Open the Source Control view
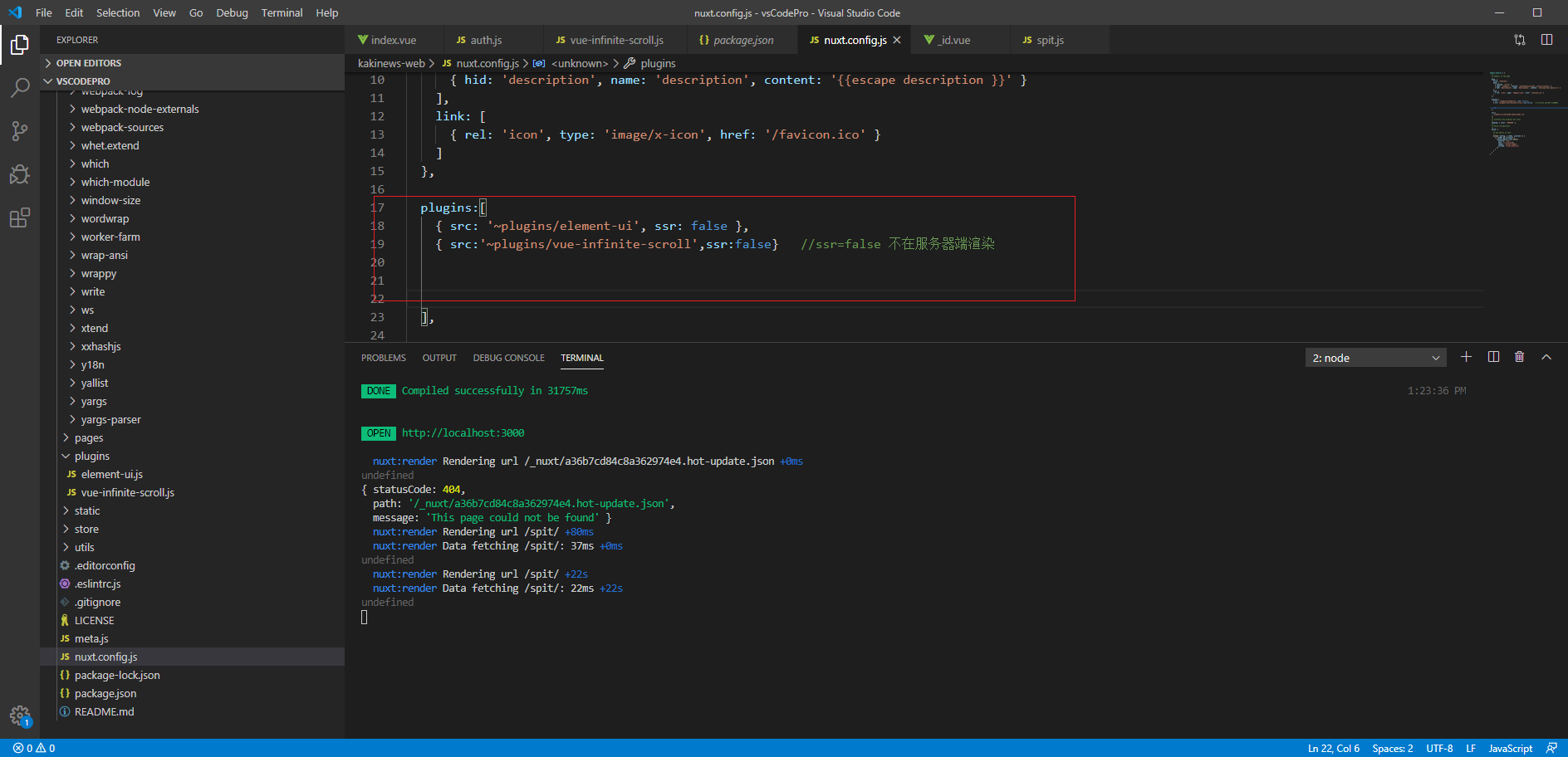The height and width of the screenshot is (757, 1568). (20, 131)
